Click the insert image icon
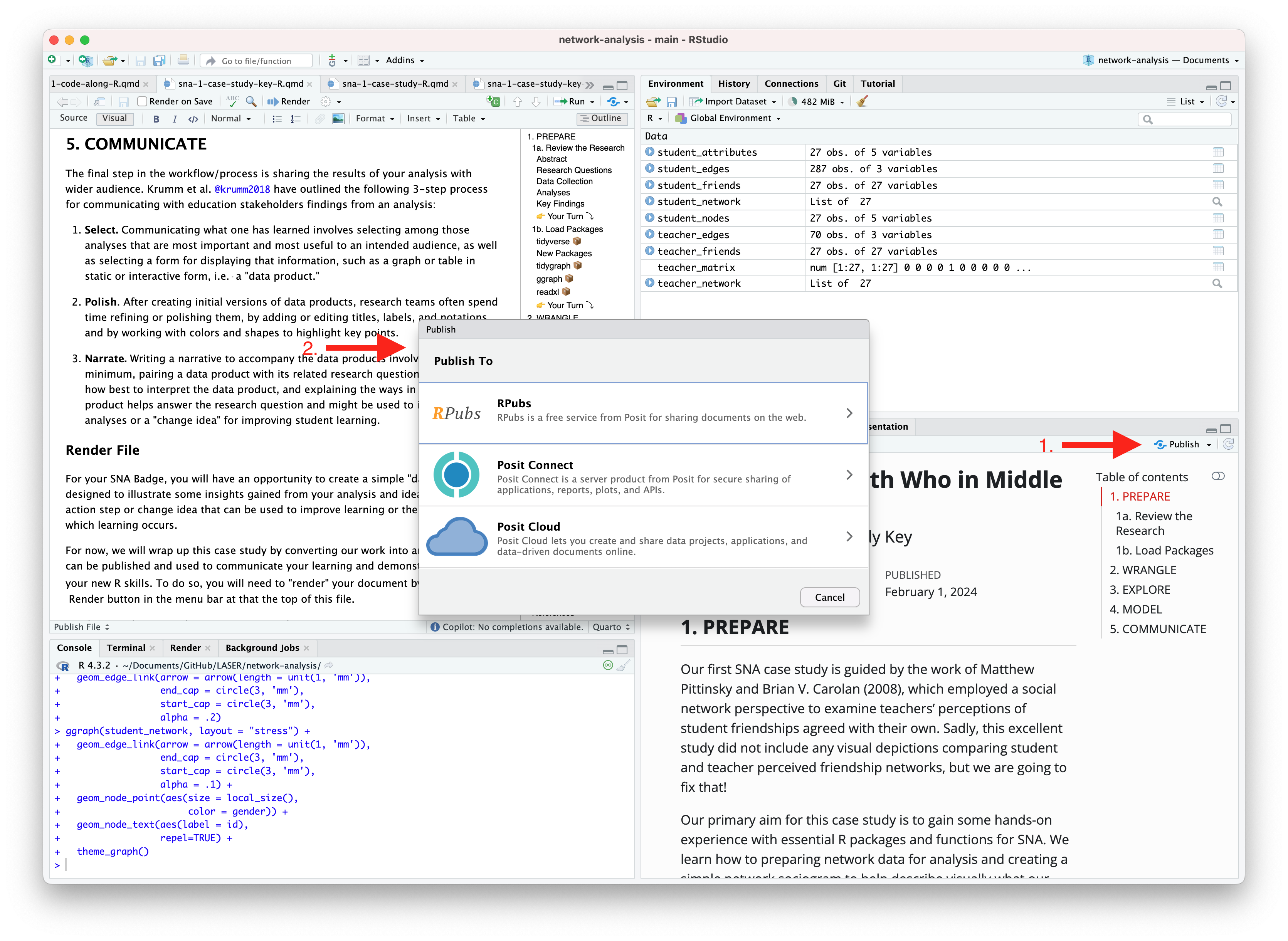This screenshot has width=1288, height=941. [338, 119]
